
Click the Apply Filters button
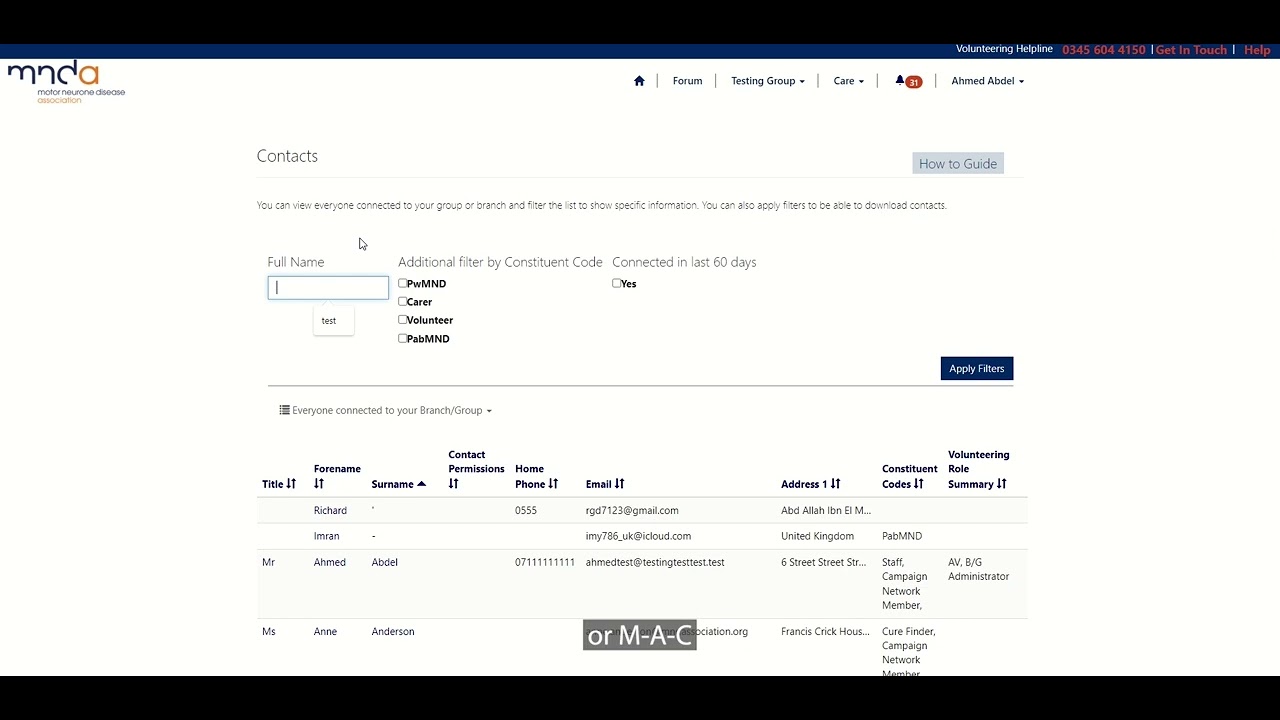click(x=977, y=368)
